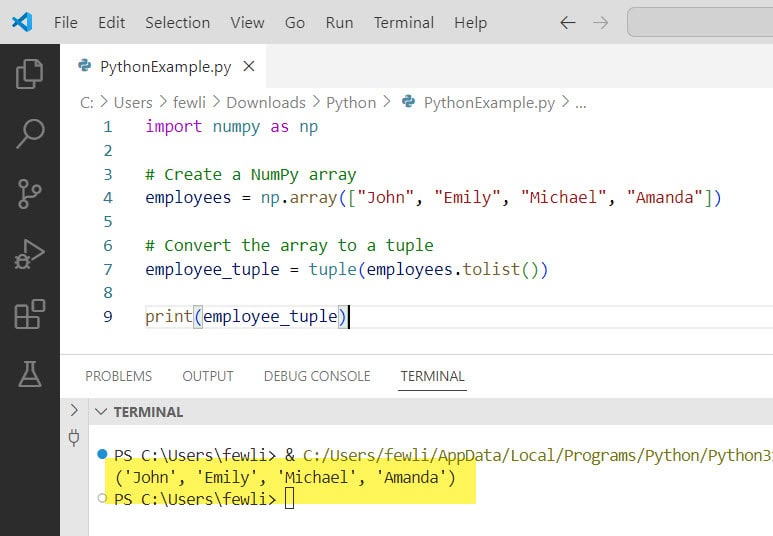Screen dimensions: 773x536
Task: Open the Selection menu
Action: [177, 23]
